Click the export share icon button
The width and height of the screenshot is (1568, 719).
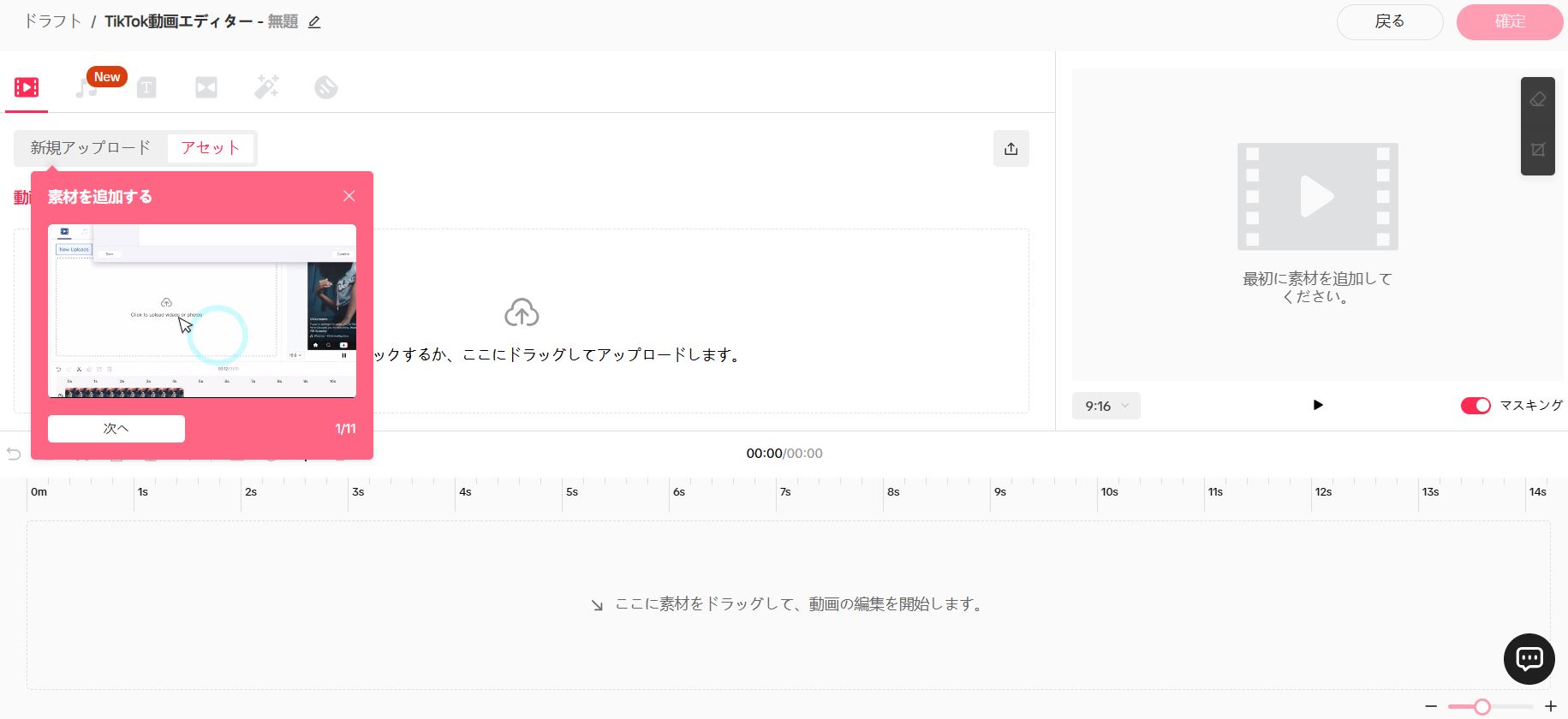point(1011,149)
